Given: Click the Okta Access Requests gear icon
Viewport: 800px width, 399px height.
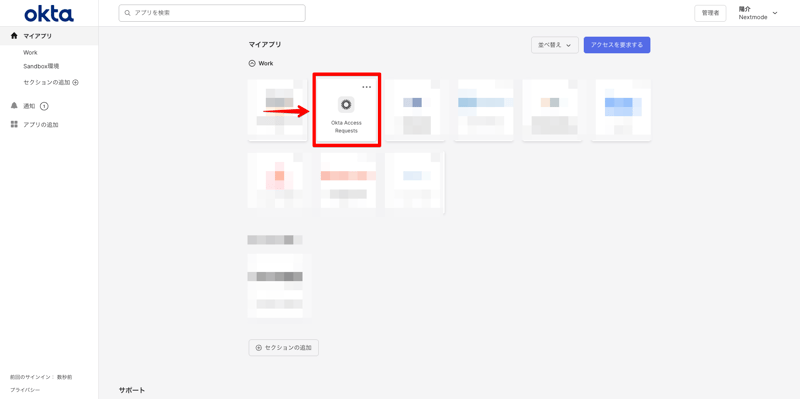Looking at the screenshot, I should click(x=346, y=105).
